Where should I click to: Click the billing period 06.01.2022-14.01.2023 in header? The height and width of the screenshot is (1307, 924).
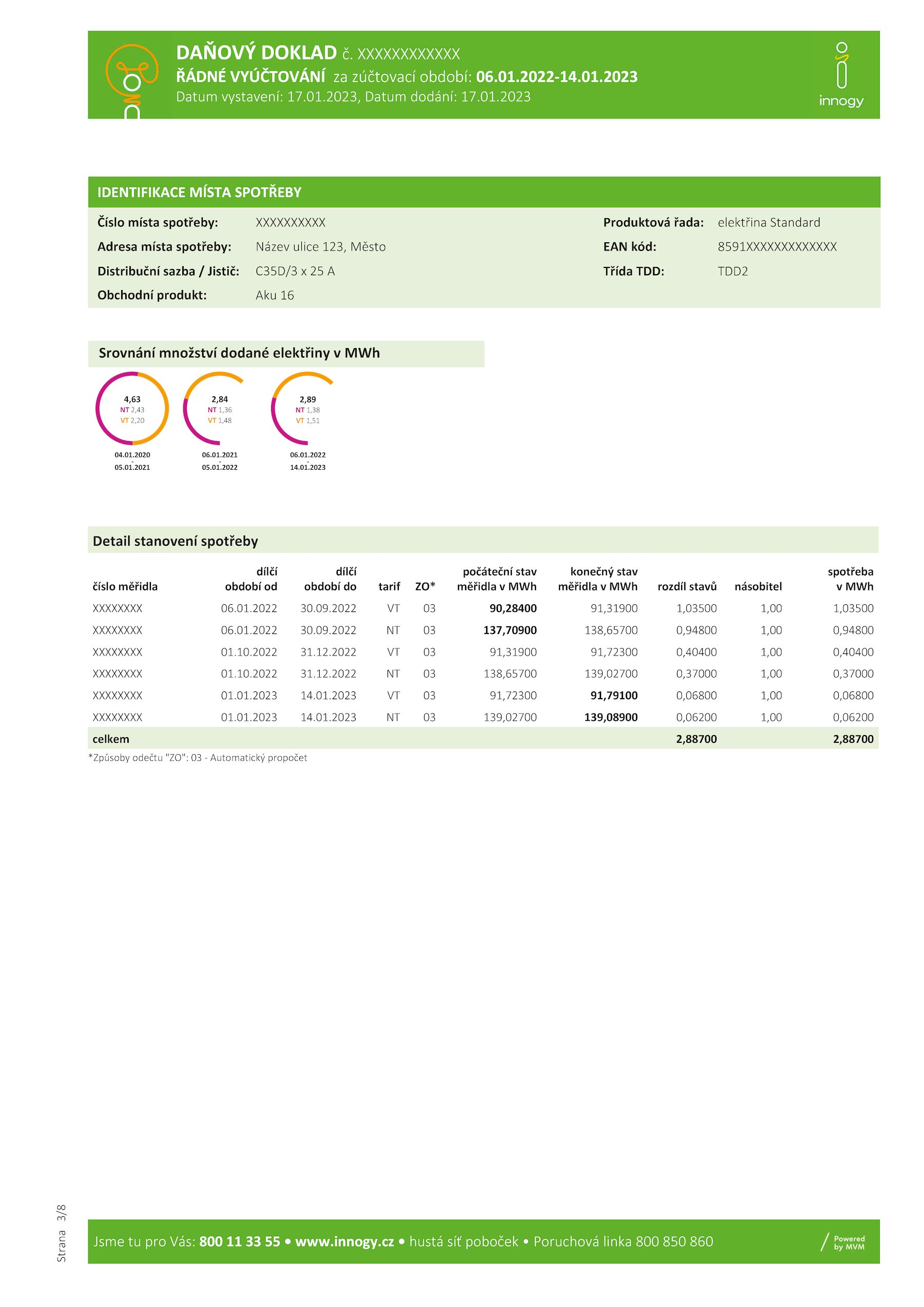click(x=556, y=77)
